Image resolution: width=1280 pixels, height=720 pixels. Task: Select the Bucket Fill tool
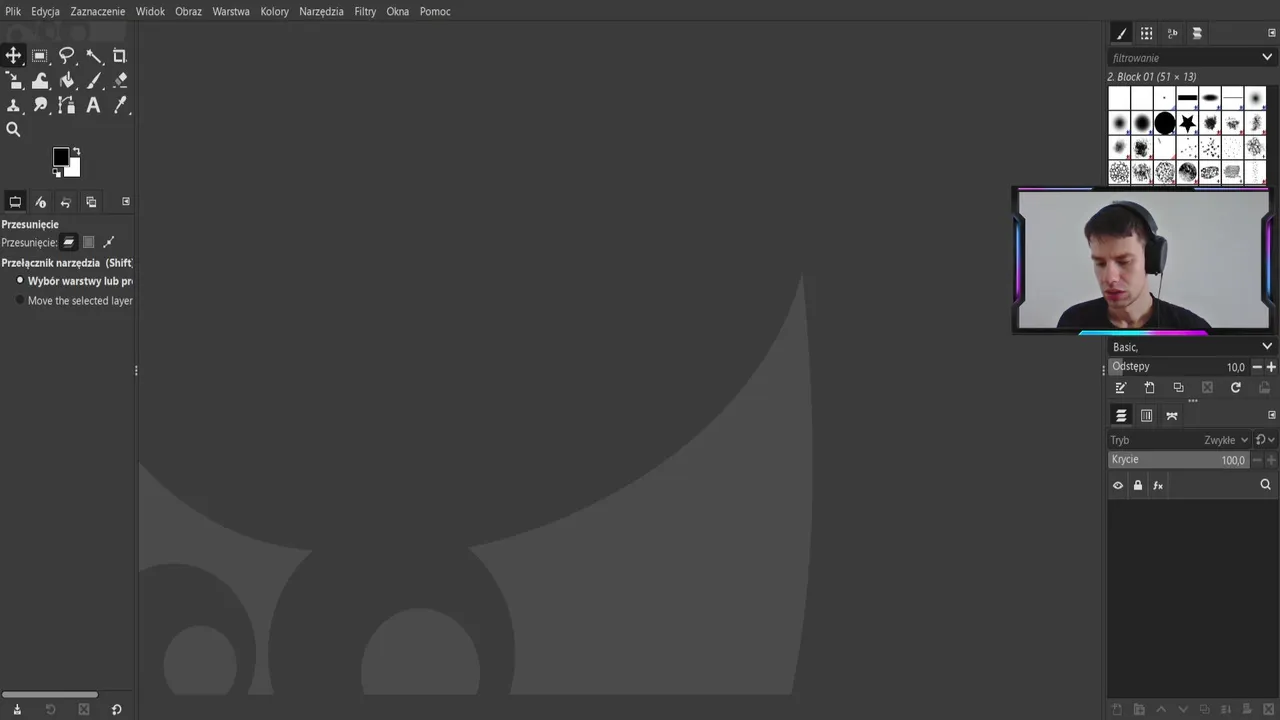point(67,81)
